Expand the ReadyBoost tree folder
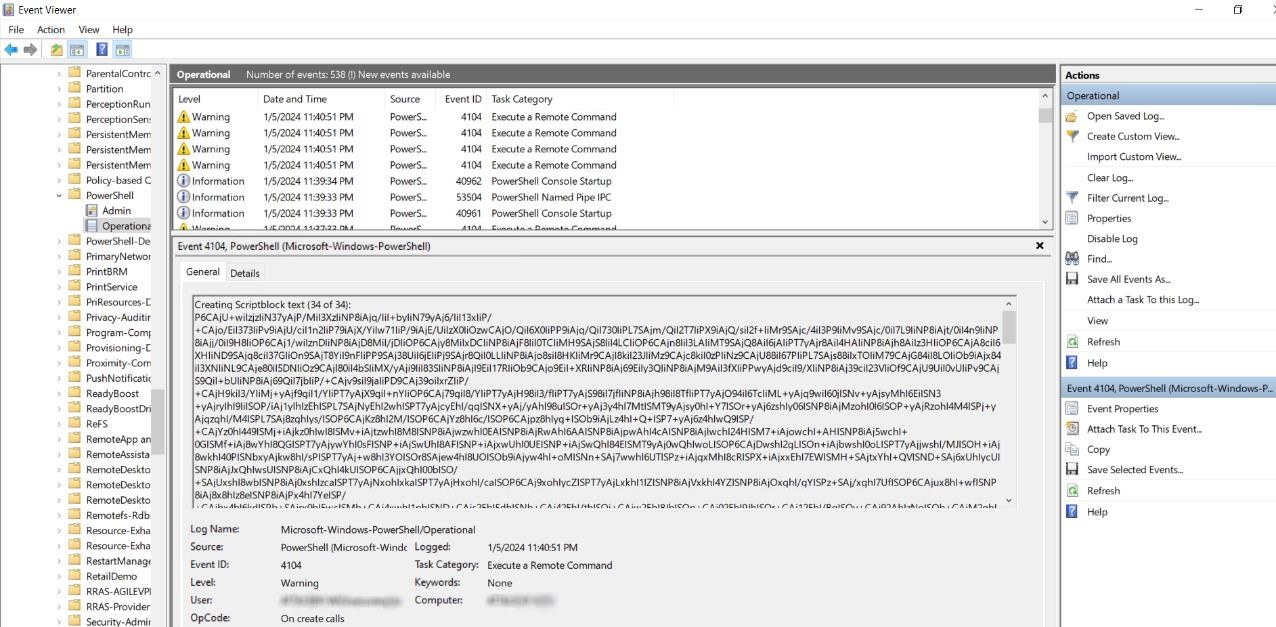Image resolution: width=1276 pixels, height=627 pixels. (x=60, y=394)
